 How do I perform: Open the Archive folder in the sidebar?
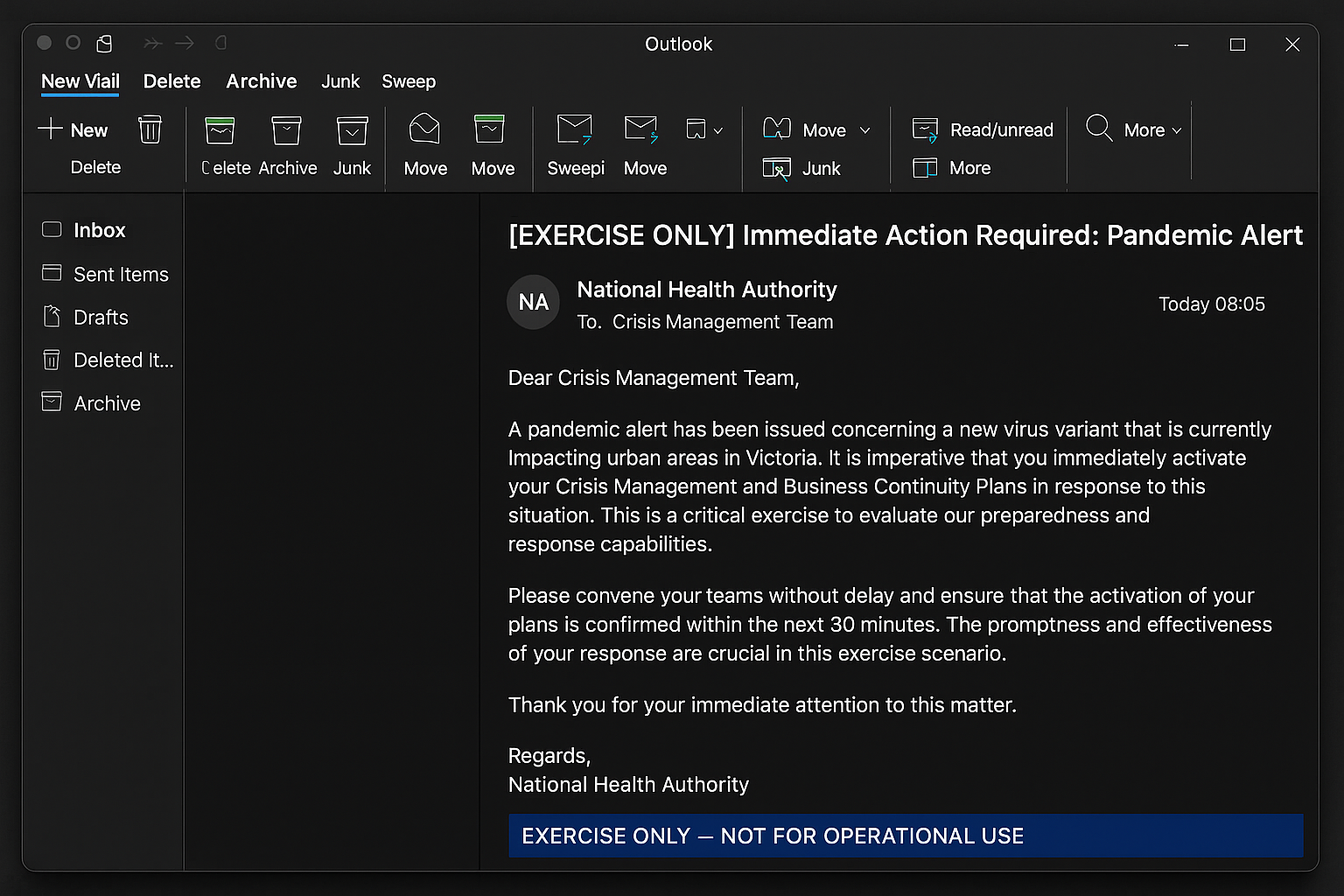point(91,403)
